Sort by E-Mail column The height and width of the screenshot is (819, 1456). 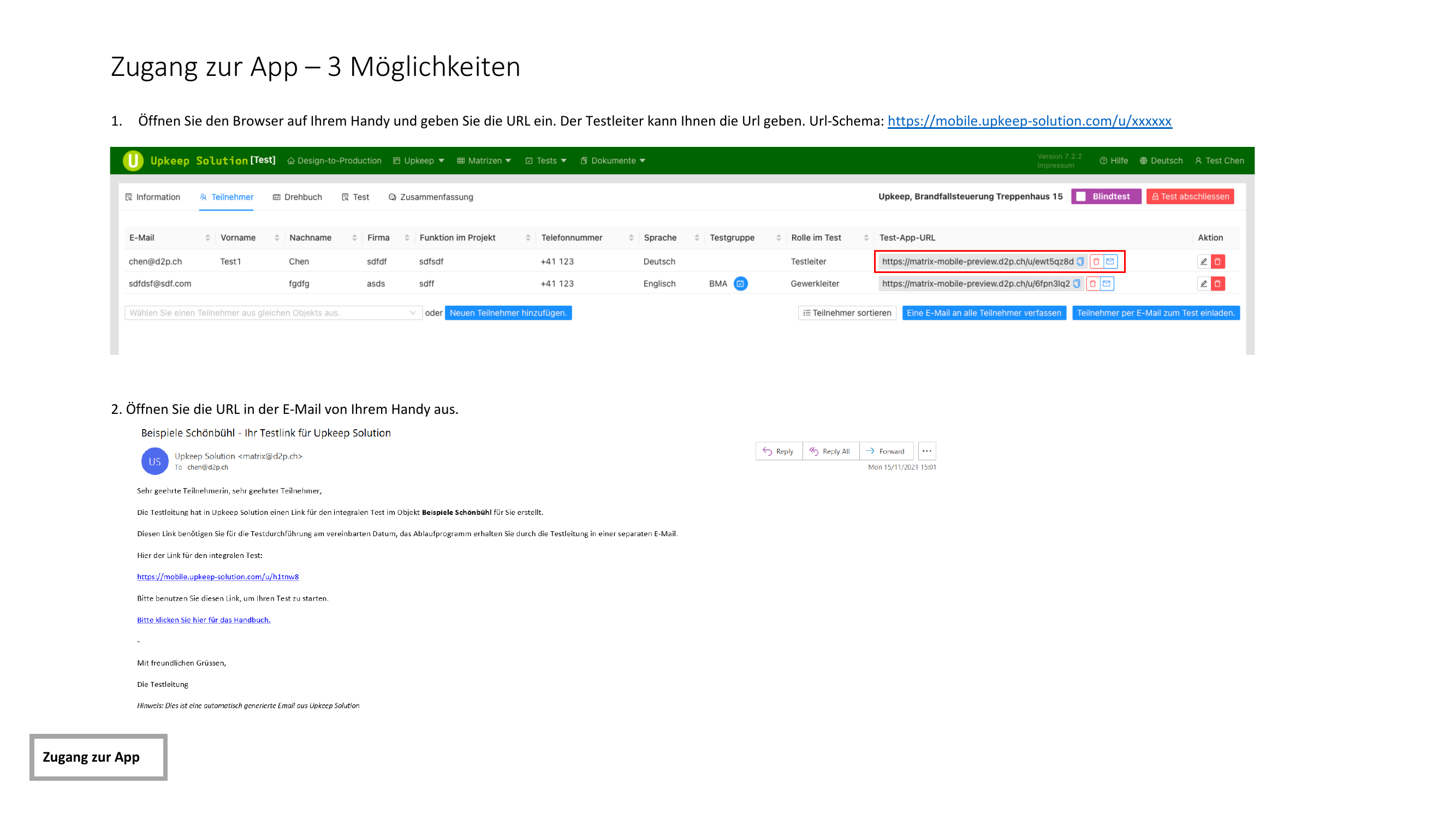(207, 238)
